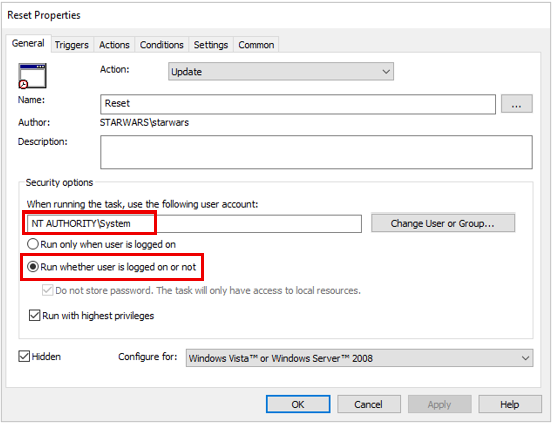Select the General tab
The width and height of the screenshot is (552, 424).
pos(28,44)
